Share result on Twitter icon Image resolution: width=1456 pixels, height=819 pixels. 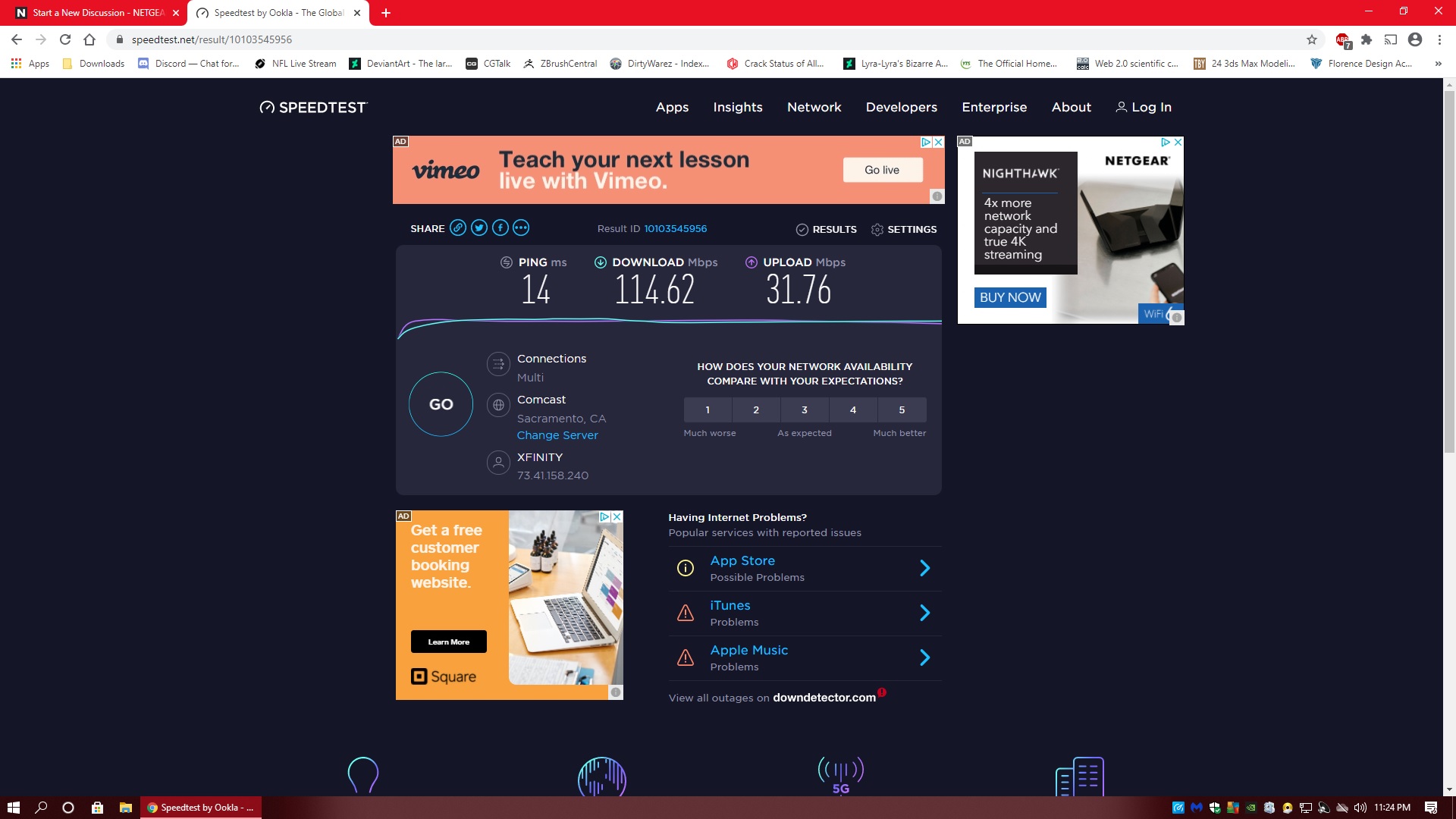pos(479,227)
